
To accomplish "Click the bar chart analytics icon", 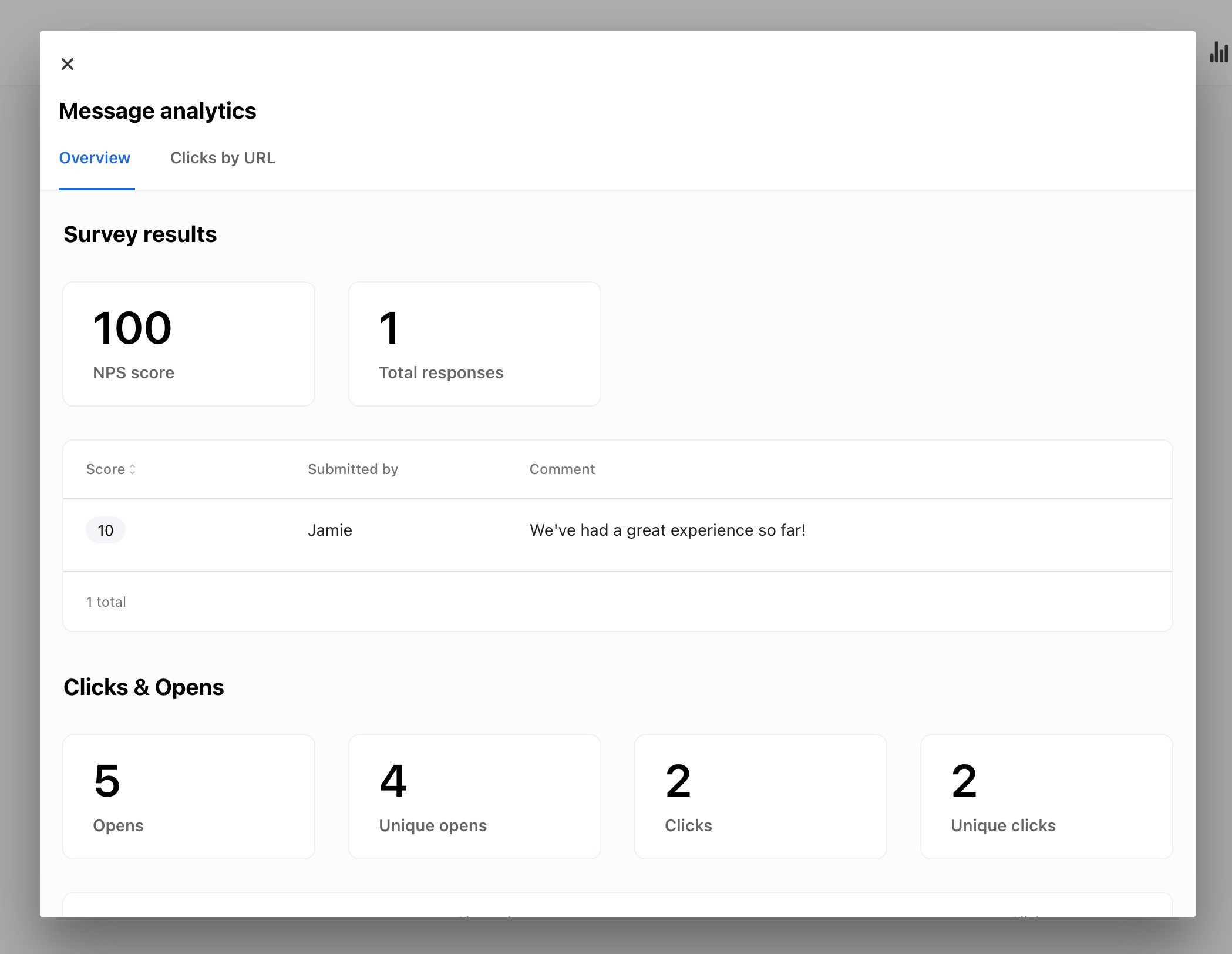I will point(1218,52).
